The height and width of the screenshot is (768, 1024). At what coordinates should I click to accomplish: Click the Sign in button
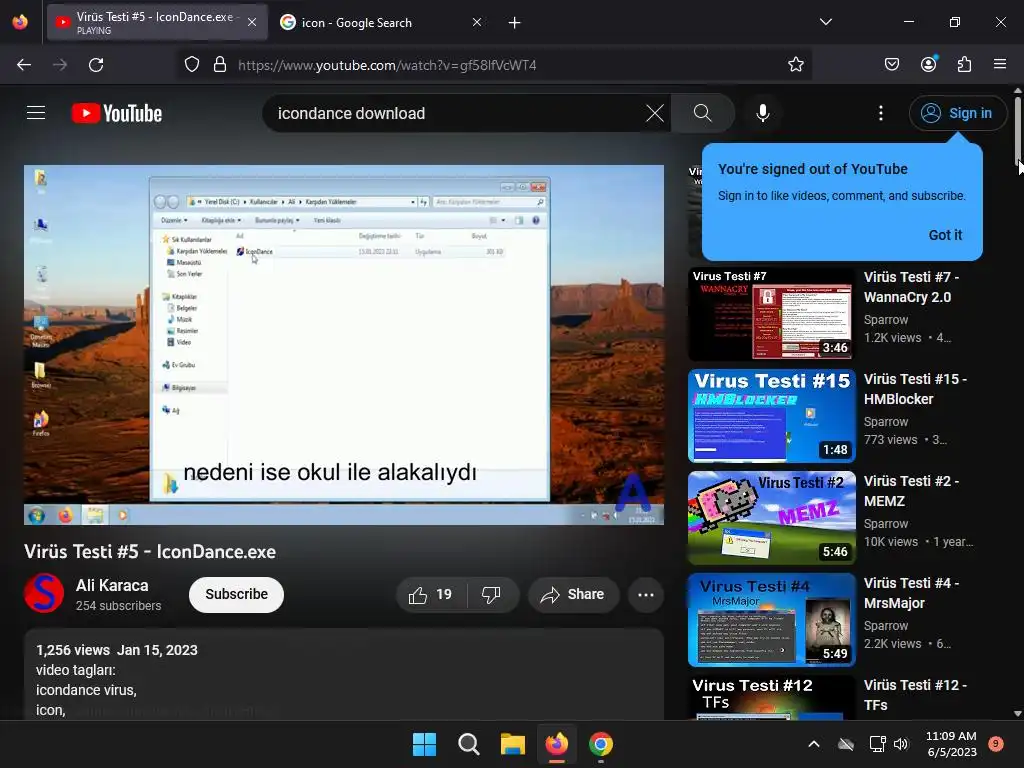(x=957, y=113)
